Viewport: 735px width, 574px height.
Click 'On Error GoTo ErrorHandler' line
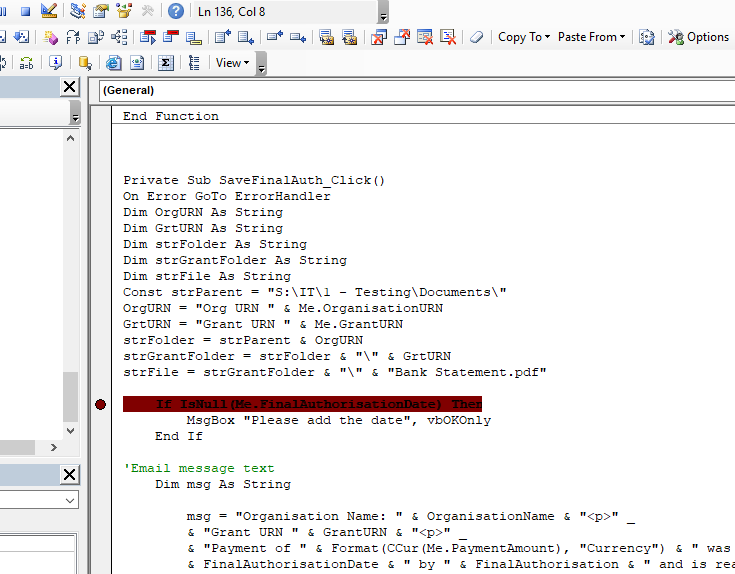point(226,196)
